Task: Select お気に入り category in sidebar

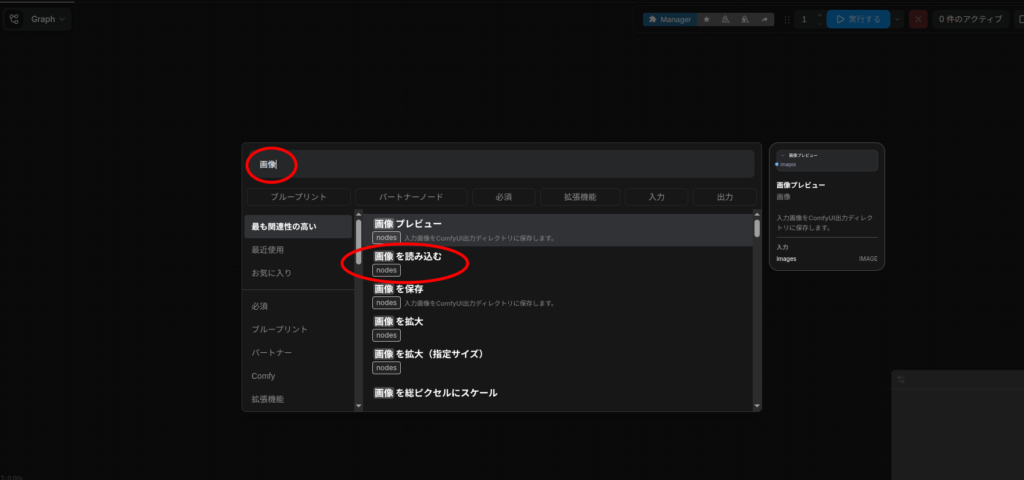Action: click(271, 273)
